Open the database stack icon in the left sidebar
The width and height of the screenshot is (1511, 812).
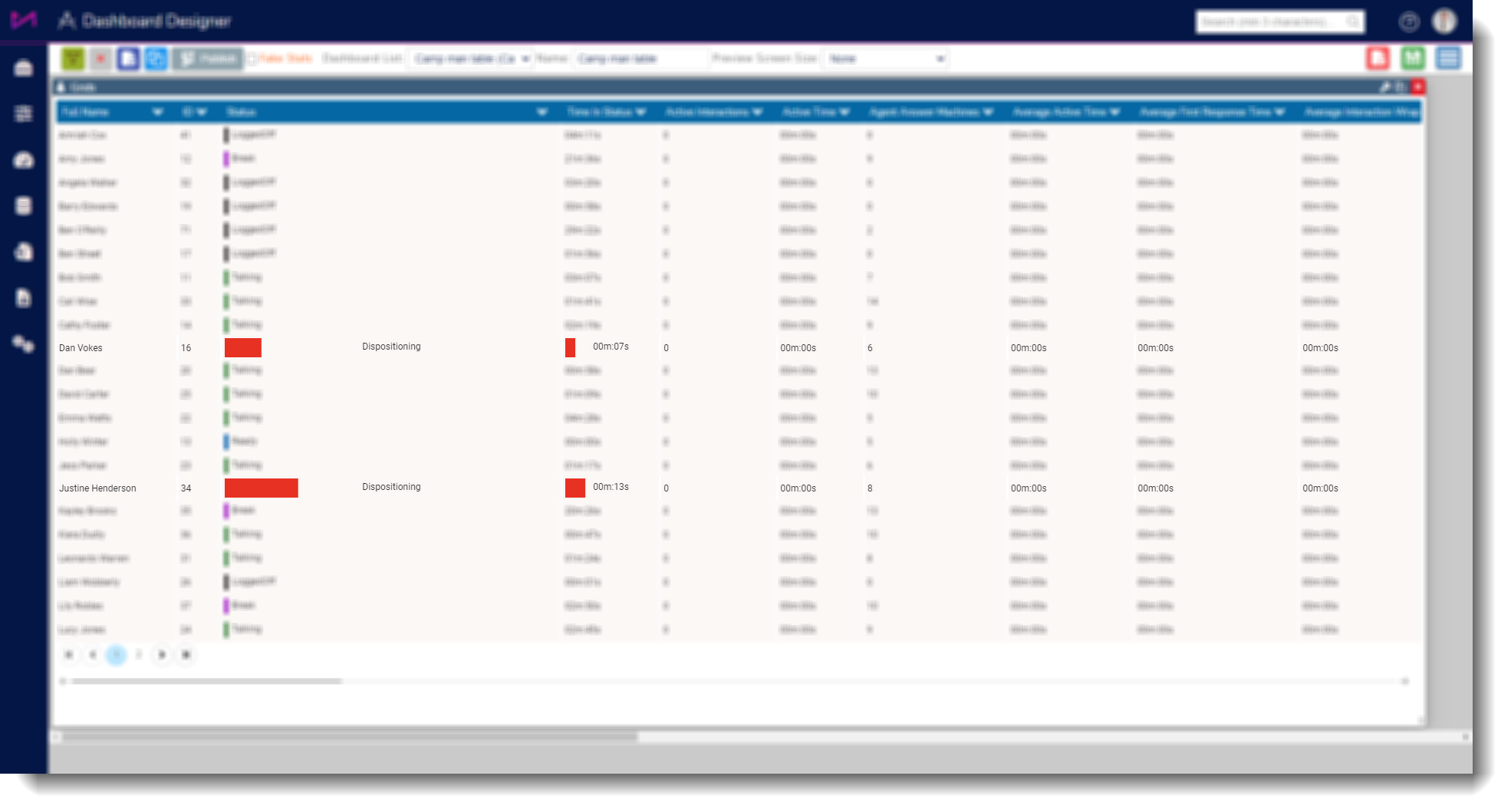coord(24,205)
